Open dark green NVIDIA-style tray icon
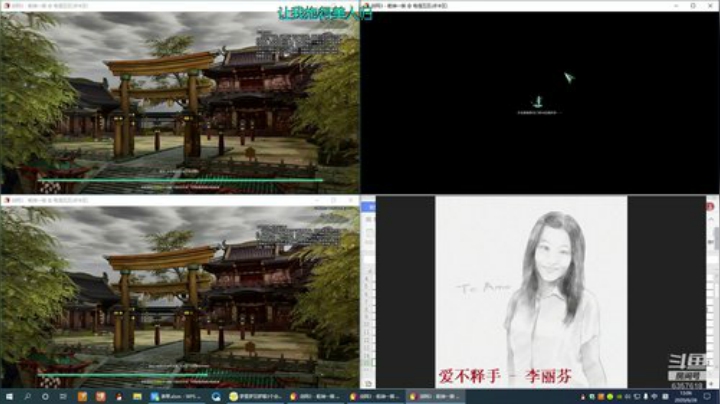Image resolution: width=720 pixels, height=404 pixels. pos(619,397)
